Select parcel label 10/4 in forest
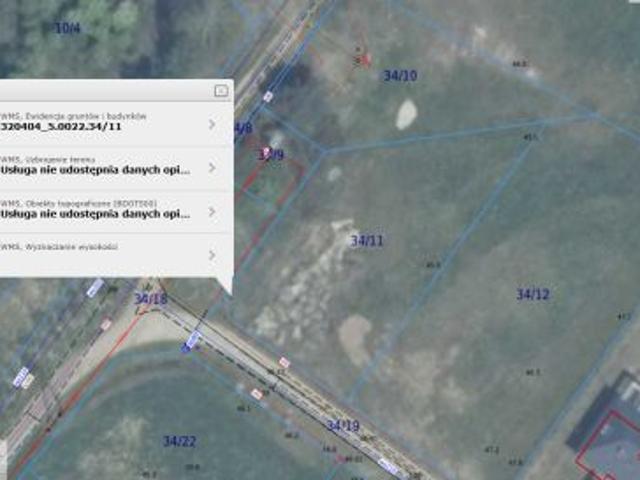This screenshot has width=640, height=480. tap(67, 28)
